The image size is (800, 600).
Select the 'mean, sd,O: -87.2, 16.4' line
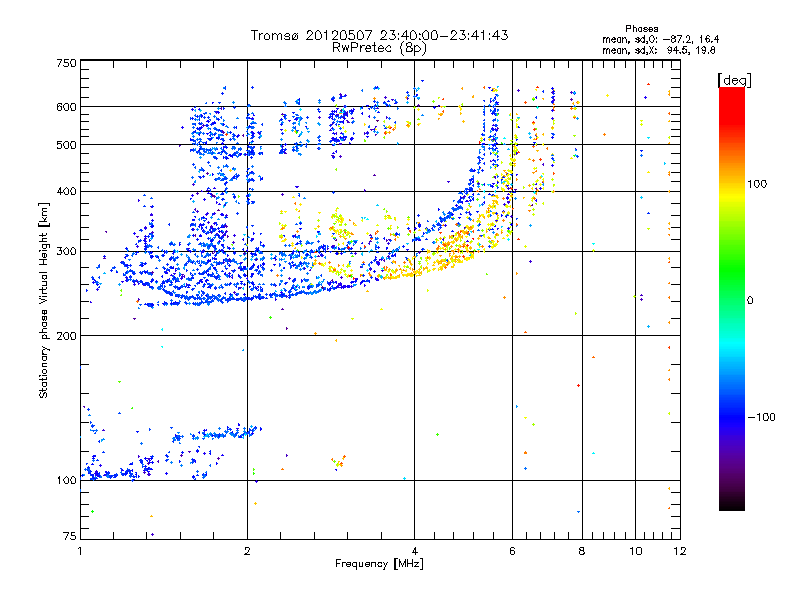[x=661, y=39]
